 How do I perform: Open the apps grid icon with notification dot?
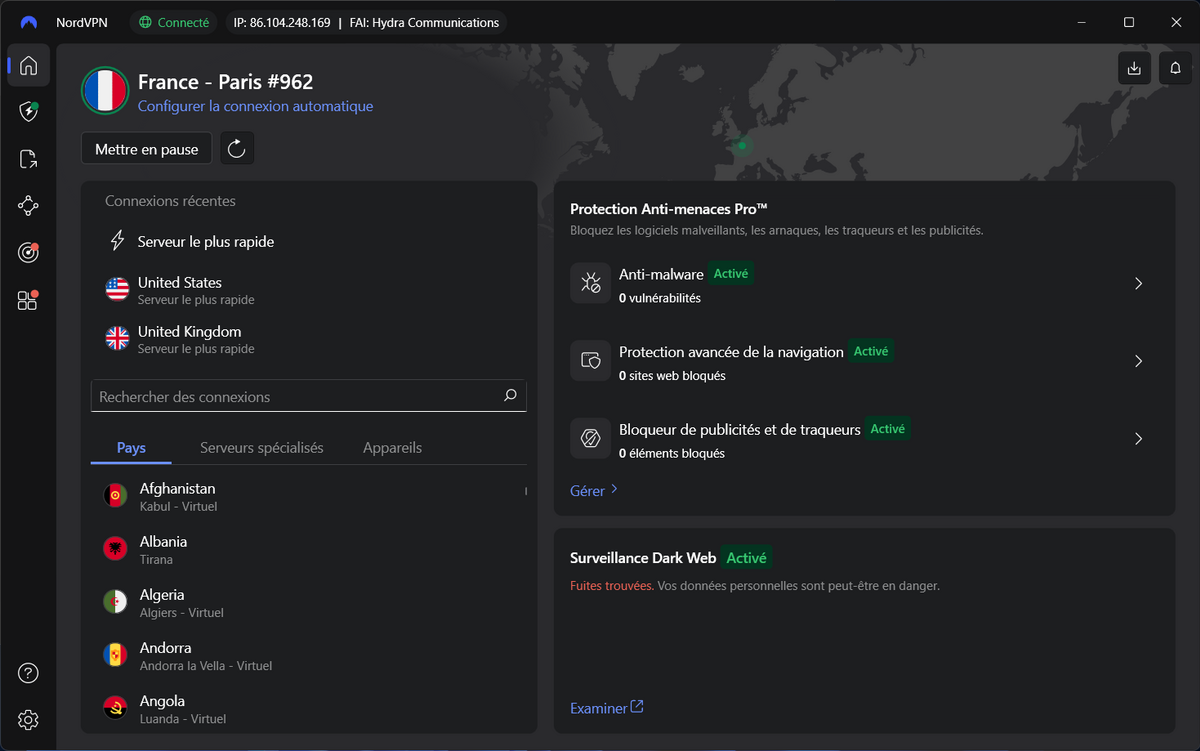tap(28, 300)
